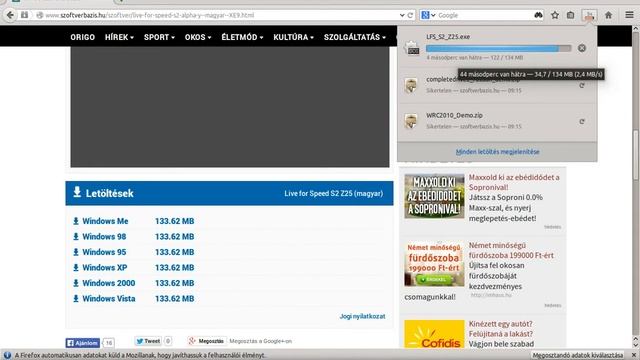This screenshot has height=360, width=640.
Task: Start search with the binoculars icon
Action: coord(538,16)
